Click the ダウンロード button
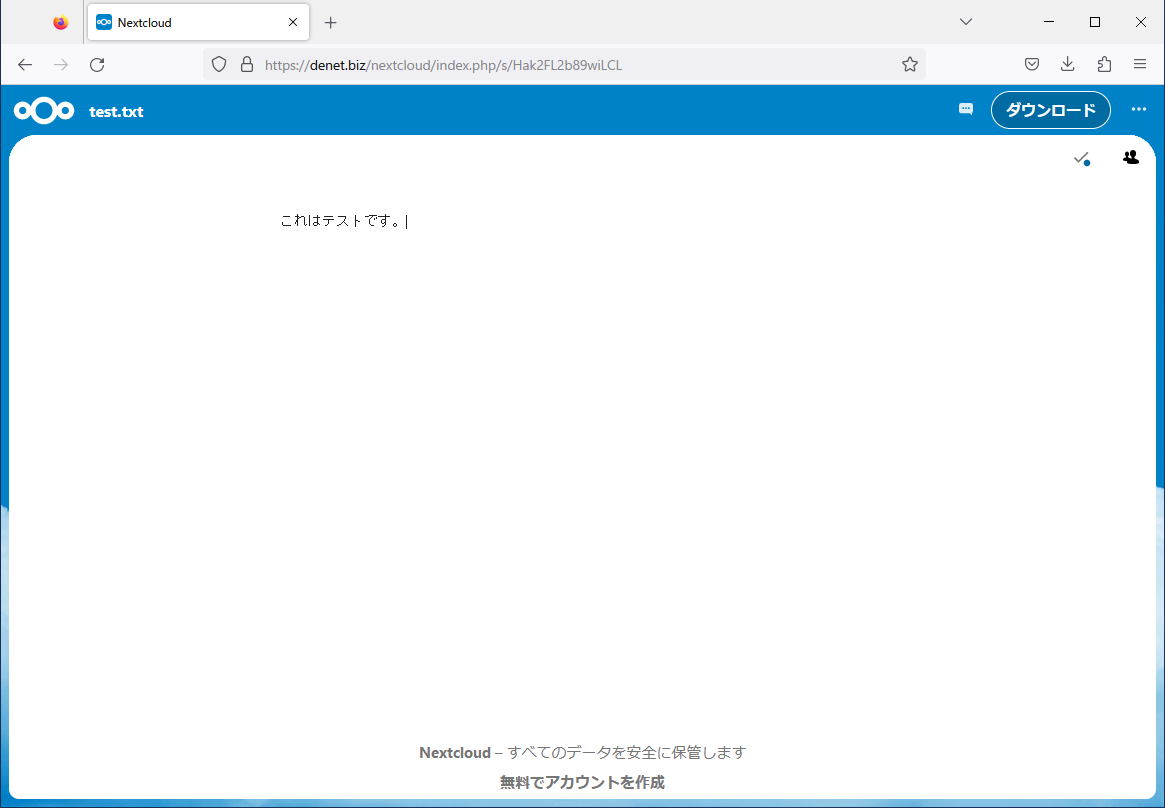Viewport: 1165px width, 808px height. click(1051, 110)
